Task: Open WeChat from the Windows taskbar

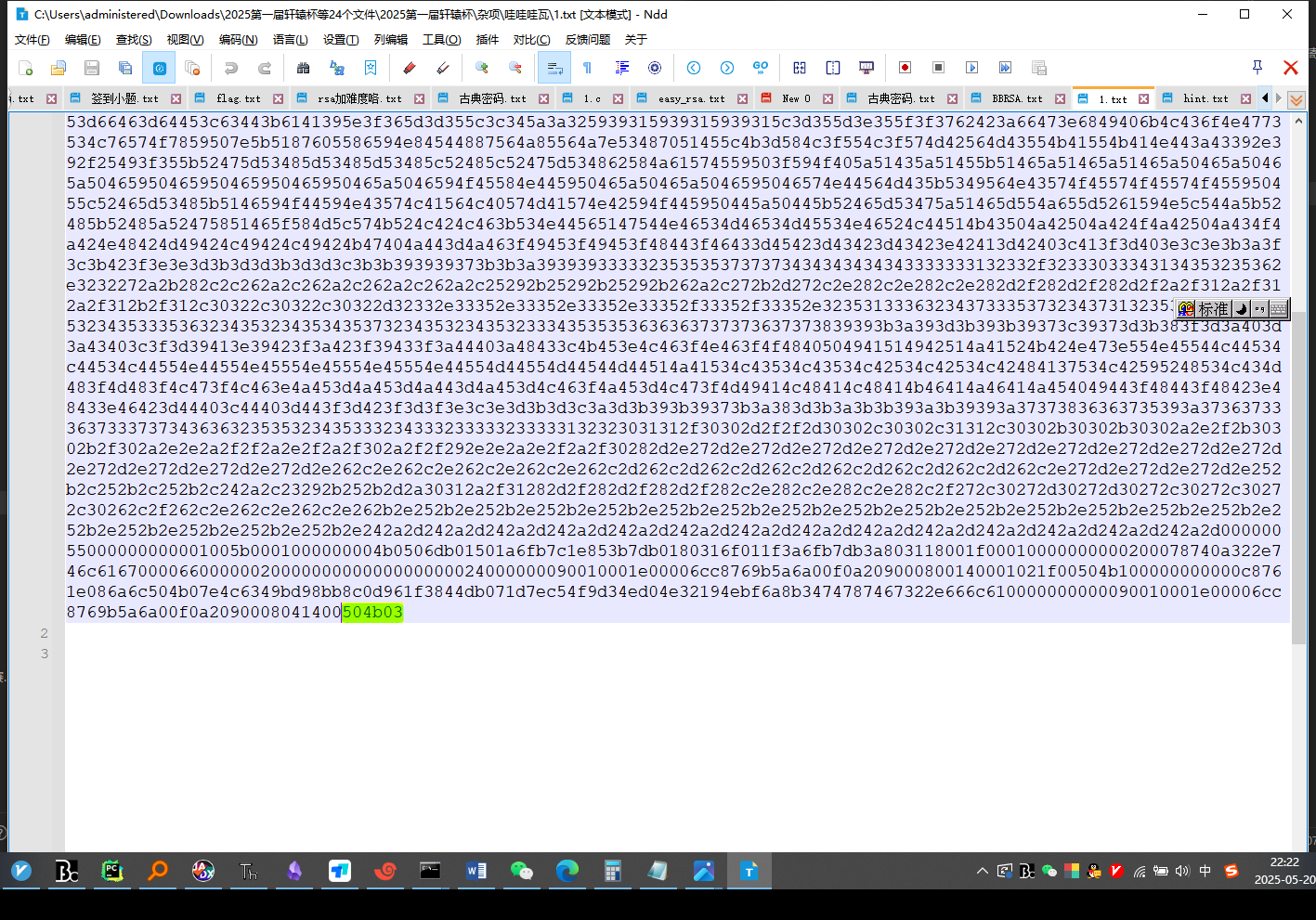Action: 522,871
